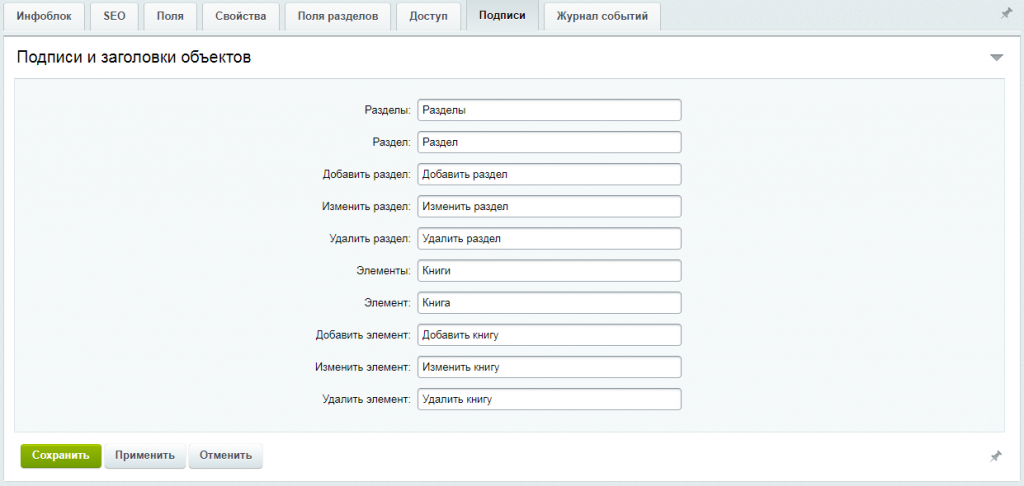Edit the Элементы field containing Книги
This screenshot has height=486, width=1024.
(x=549, y=270)
